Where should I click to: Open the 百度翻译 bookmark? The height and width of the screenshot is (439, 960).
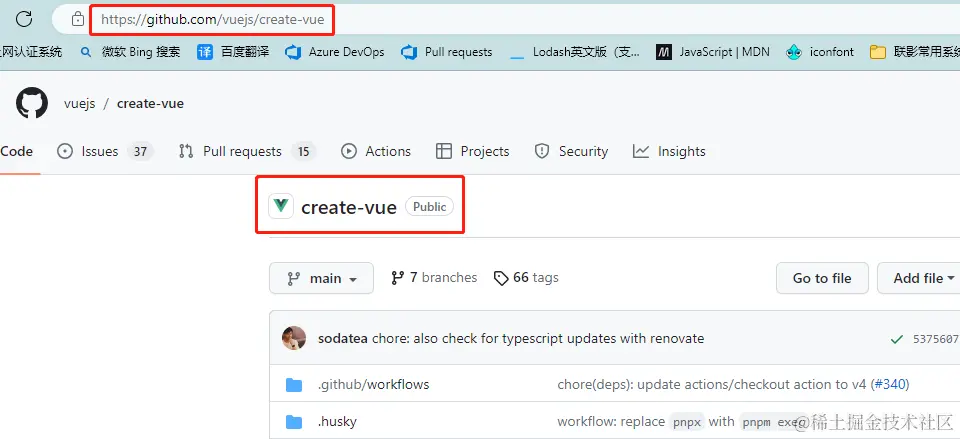tap(233, 52)
